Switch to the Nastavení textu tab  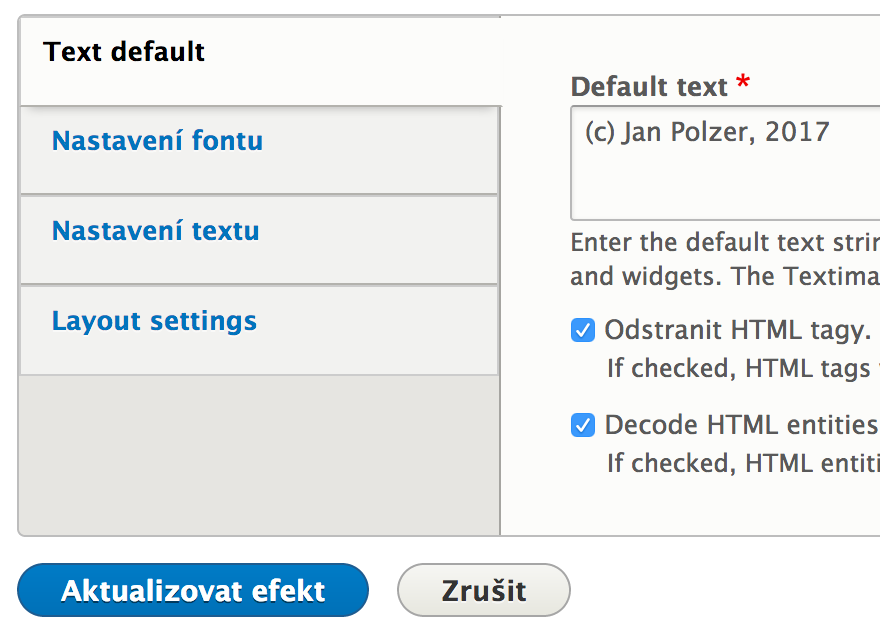[155, 231]
